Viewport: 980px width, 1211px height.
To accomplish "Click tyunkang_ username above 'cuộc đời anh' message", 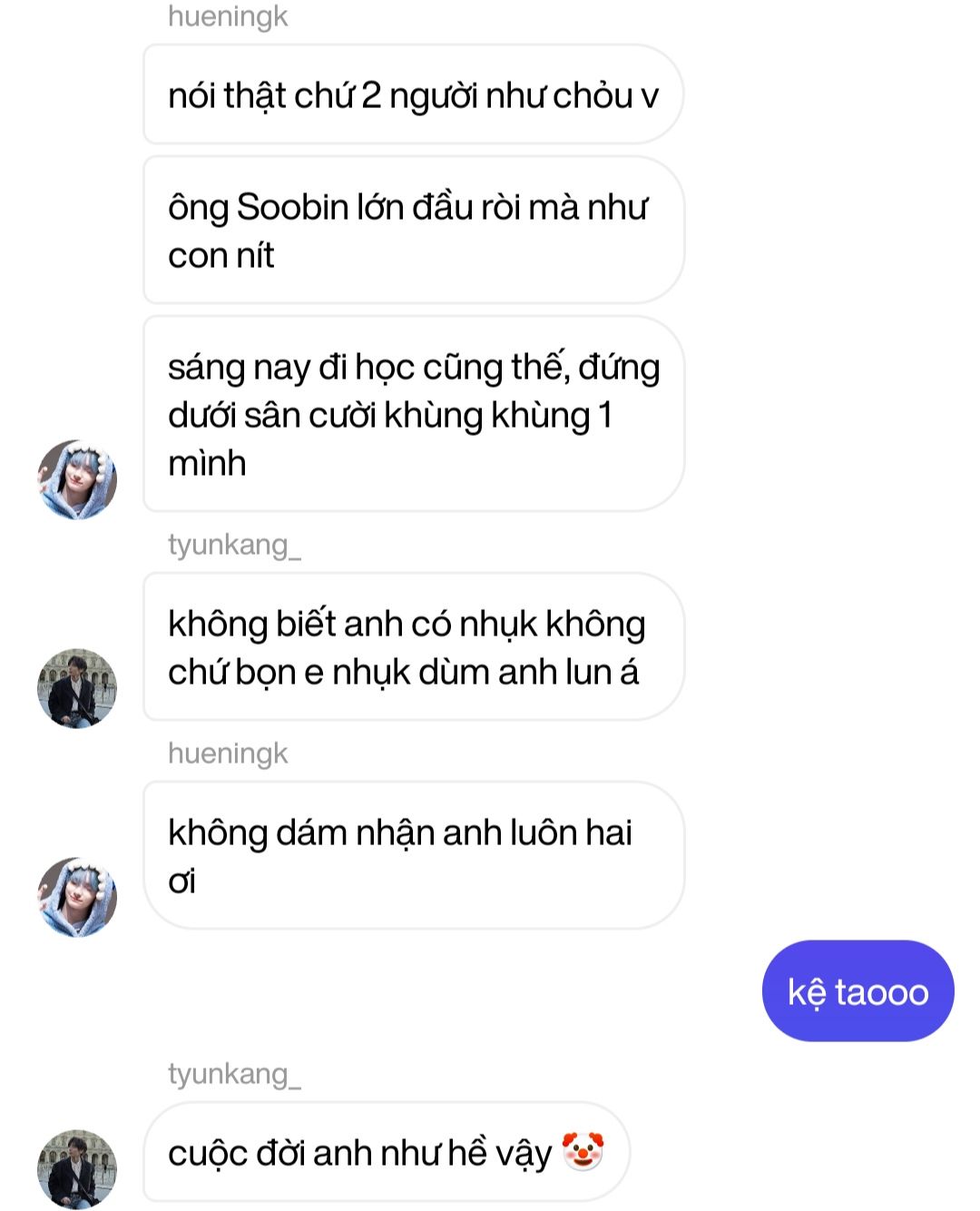I will coord(234,1074).
